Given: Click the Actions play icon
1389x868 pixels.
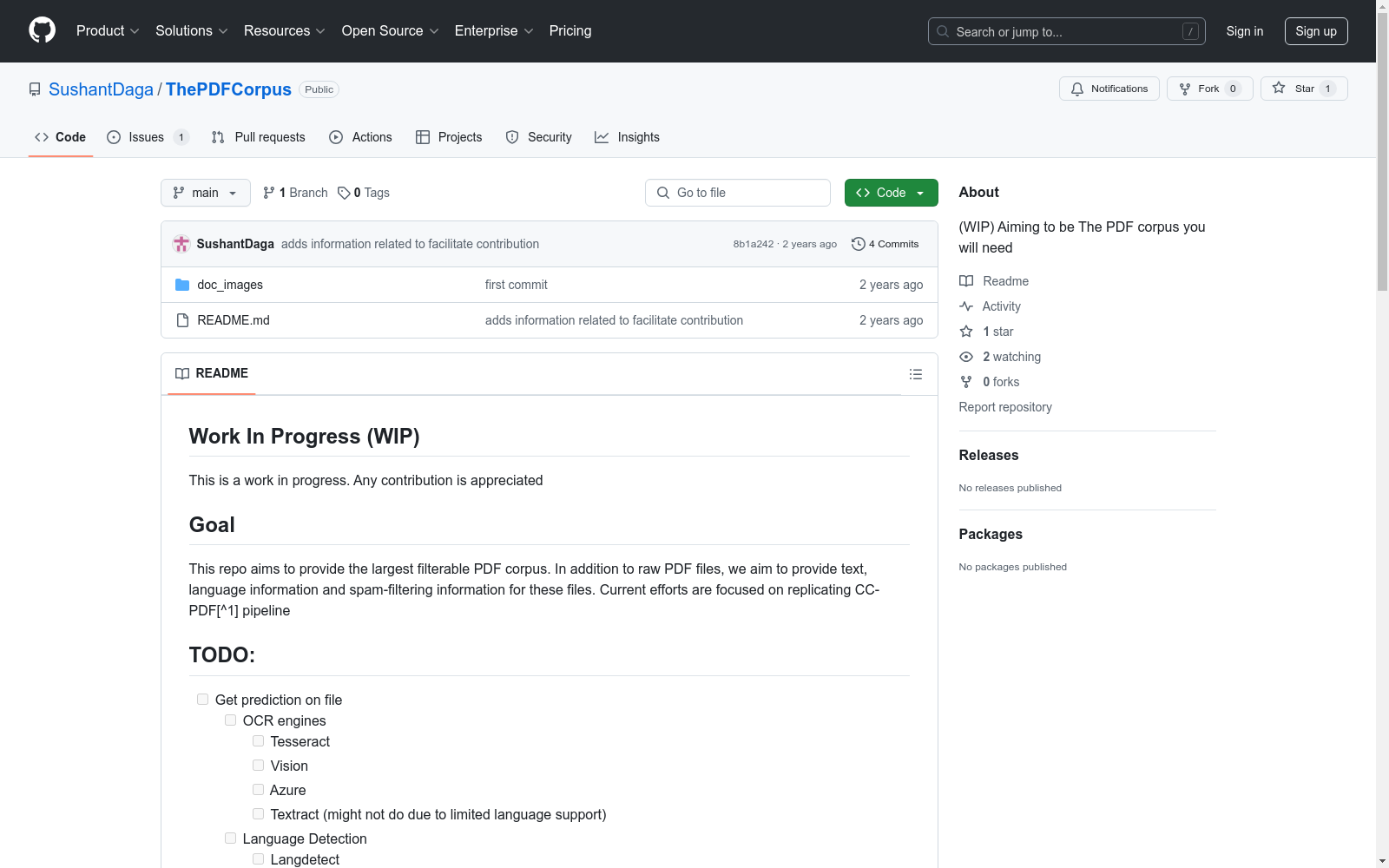Looking at the screenshot, I should pyautogui.click(x=336, y=137).
